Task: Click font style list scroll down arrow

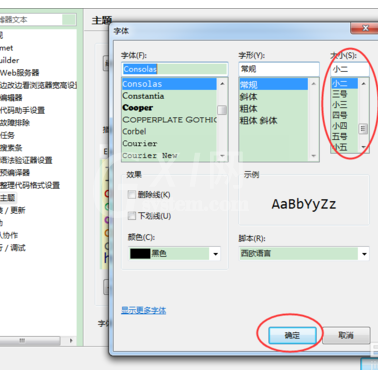Action: [x=313, y=156]
